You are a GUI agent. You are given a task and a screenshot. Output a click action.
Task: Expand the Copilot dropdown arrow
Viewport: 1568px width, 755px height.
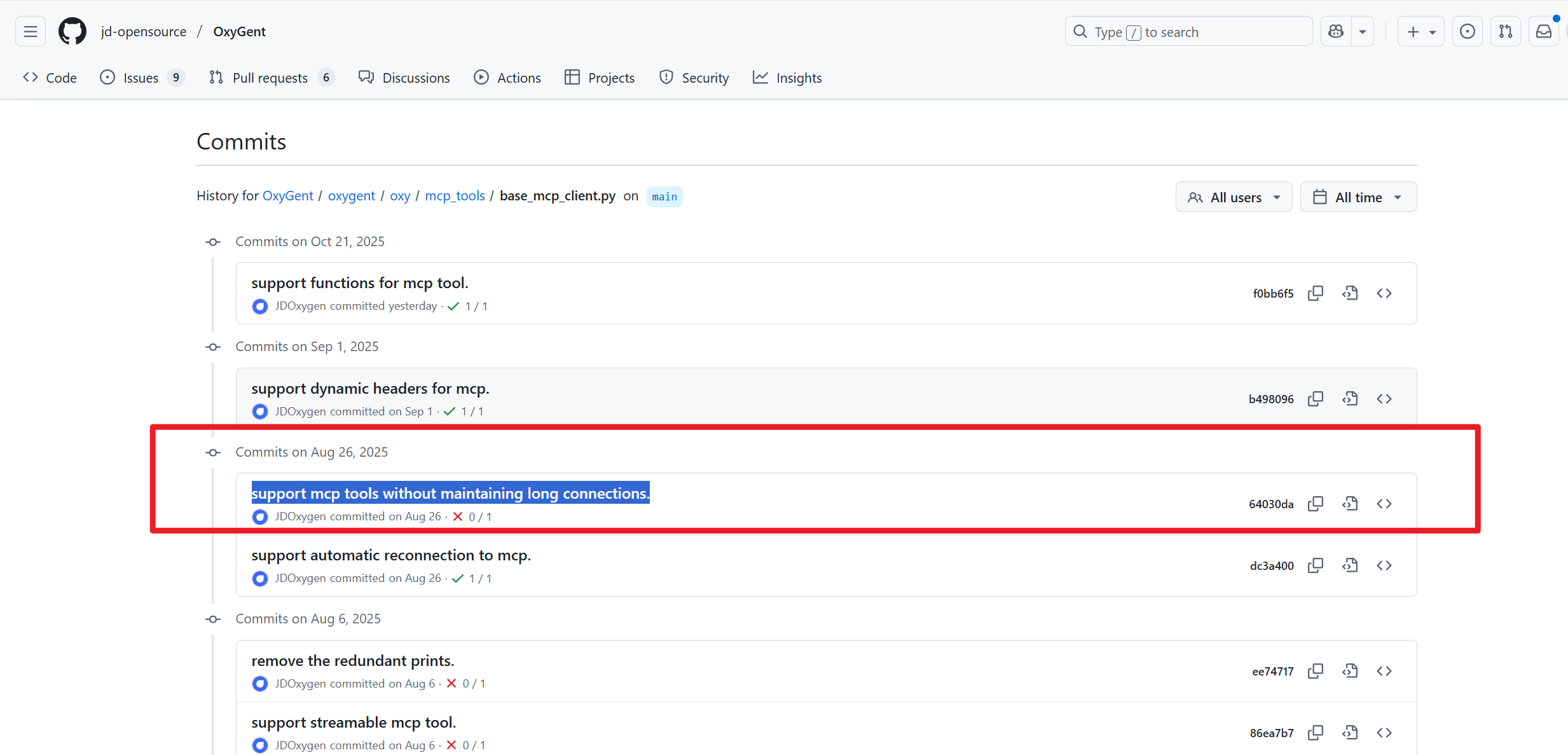coord(1362,32)
